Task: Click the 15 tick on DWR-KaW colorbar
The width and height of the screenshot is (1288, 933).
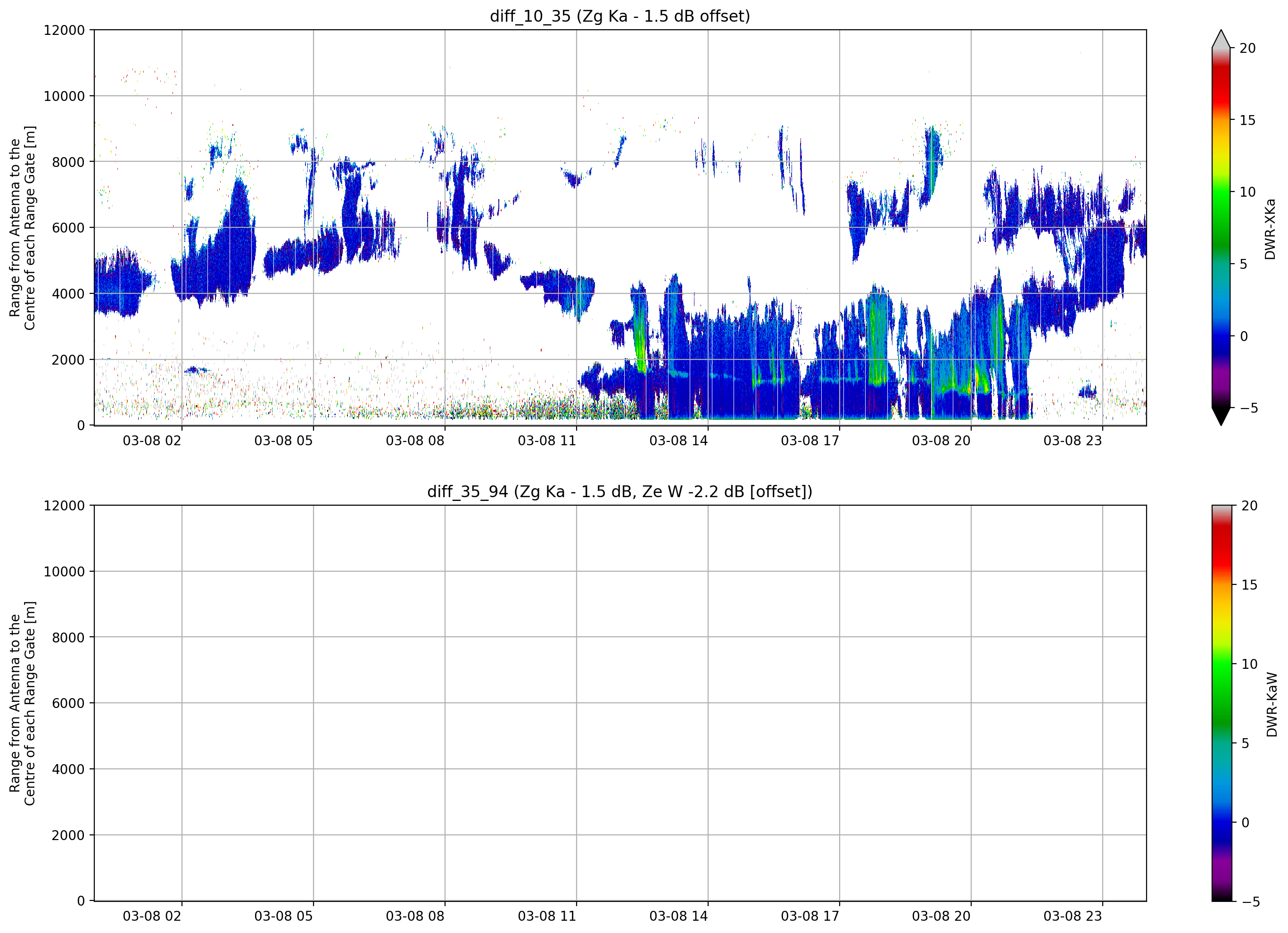Action: [x=1249, y=585]
